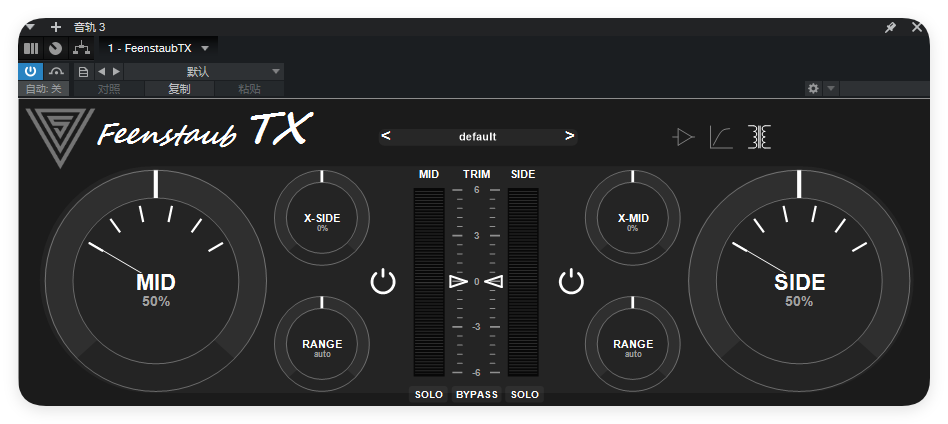Viewport: 948px width, 424px height.
Task: Click the X-MID 0% value
Action: [x=632, y=229]
